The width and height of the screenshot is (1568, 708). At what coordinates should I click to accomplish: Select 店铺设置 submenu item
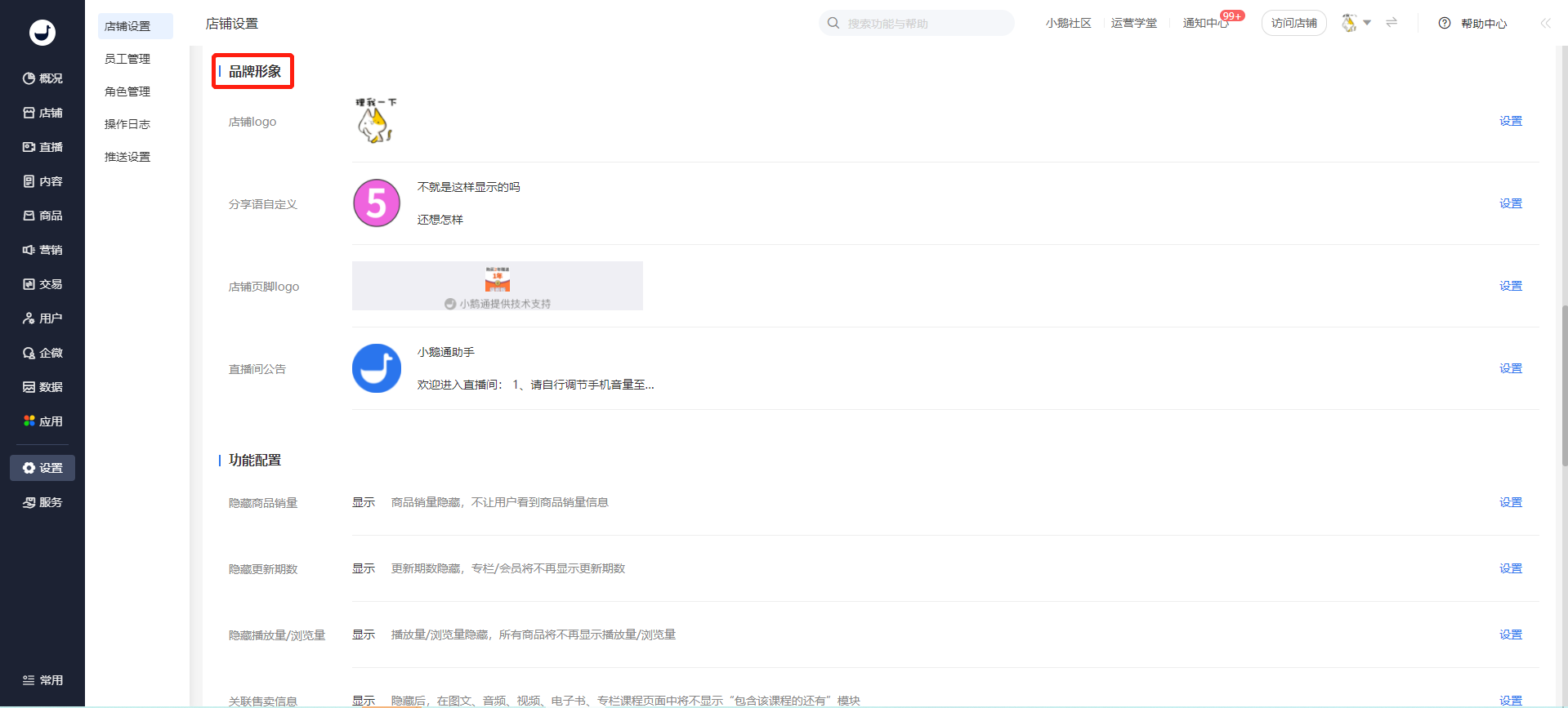pyautogui.click(x=136, y=26)
